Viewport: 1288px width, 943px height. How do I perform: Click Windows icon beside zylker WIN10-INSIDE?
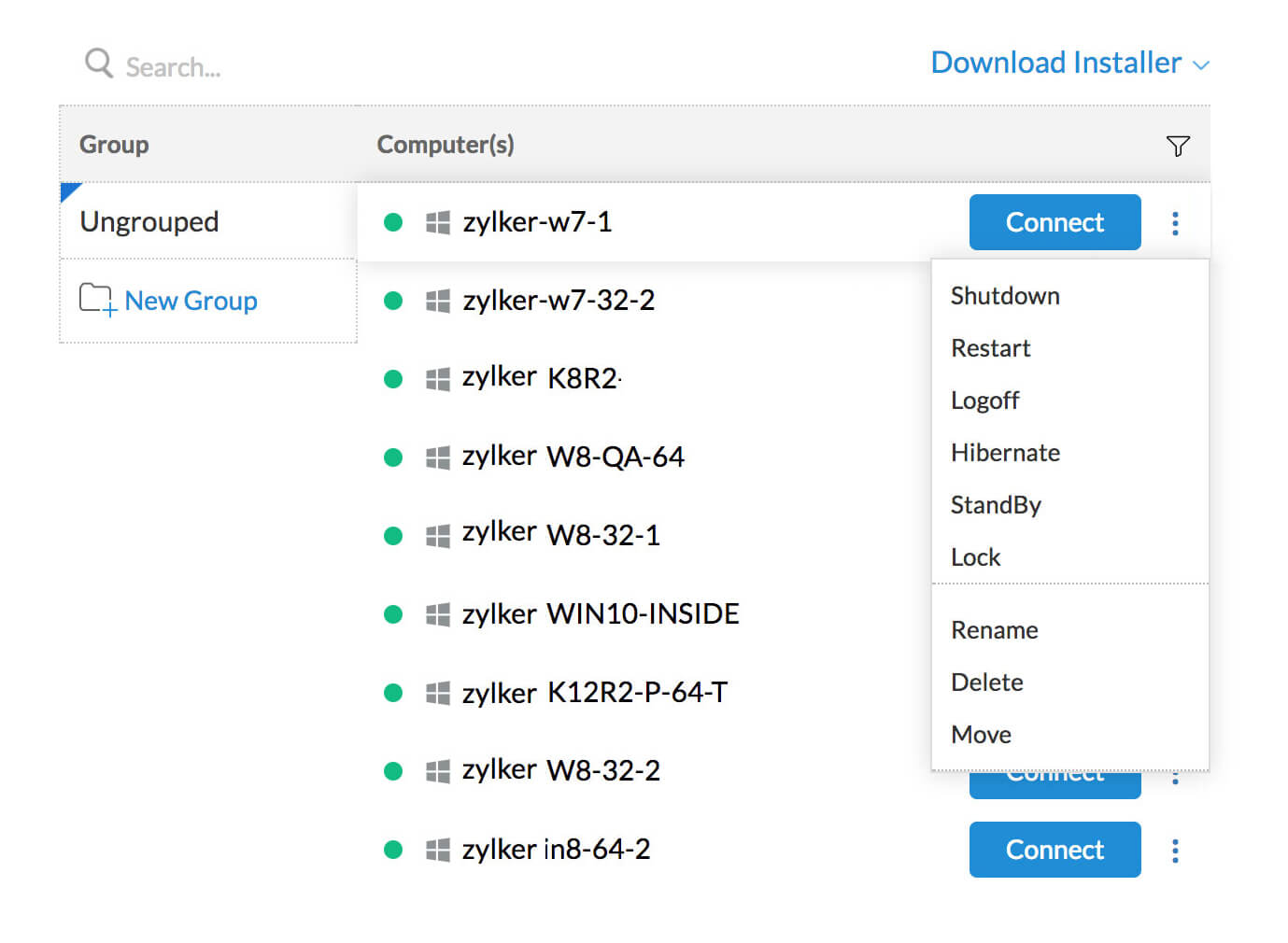[x=437, y=614]
